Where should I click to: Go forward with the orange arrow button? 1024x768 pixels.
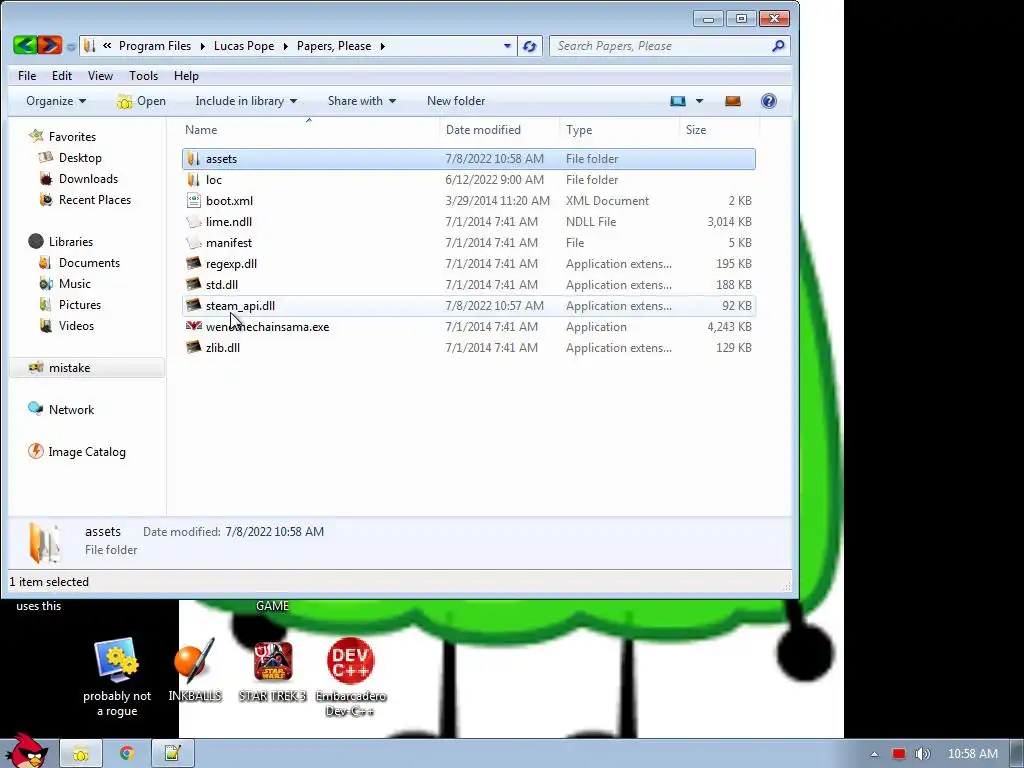tap(50, 45)
